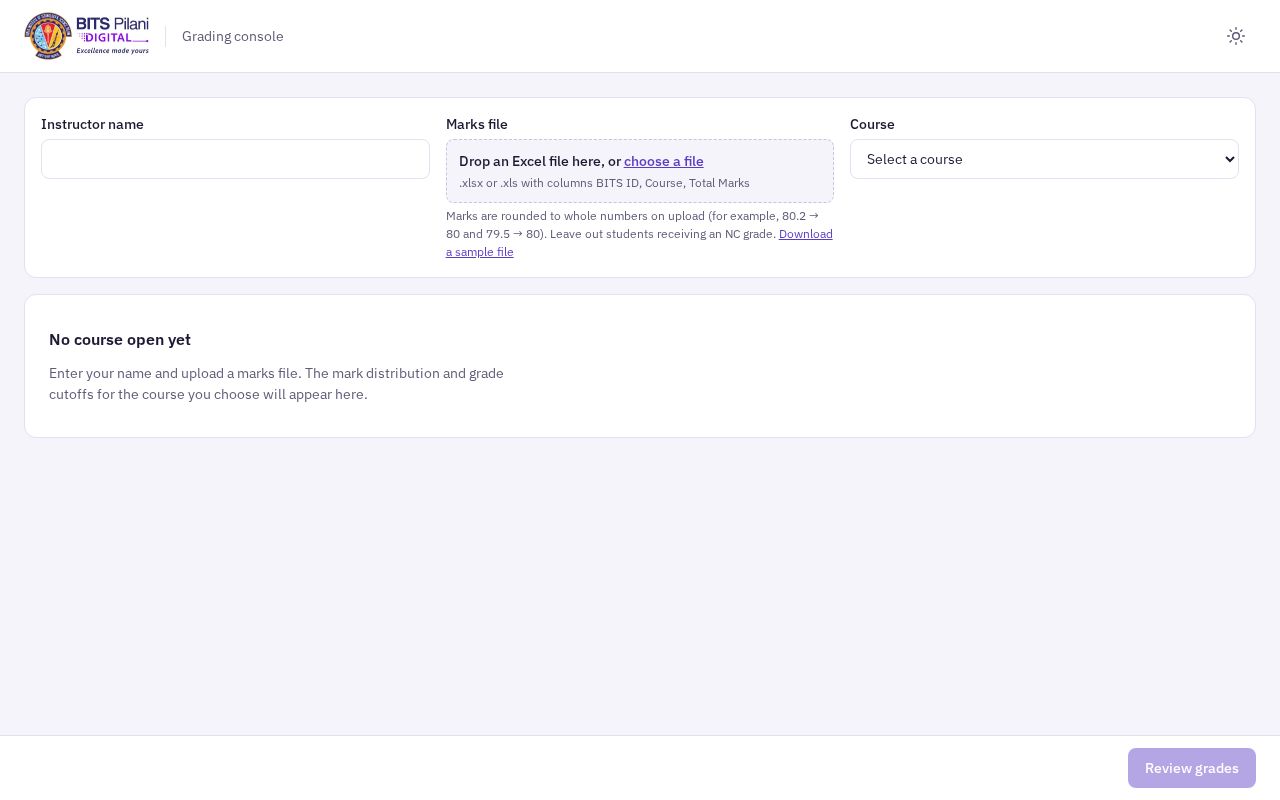Toggle the light/dark theme sun icon
This screenshot has width=1280, height=800.
click(x=1236, y=36)
